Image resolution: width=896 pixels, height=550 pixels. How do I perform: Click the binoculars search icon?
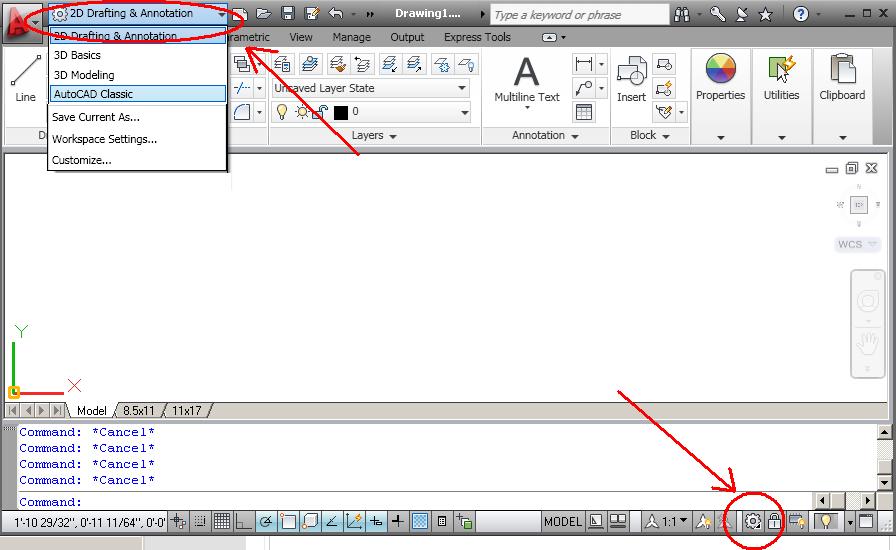click(682, 14)
